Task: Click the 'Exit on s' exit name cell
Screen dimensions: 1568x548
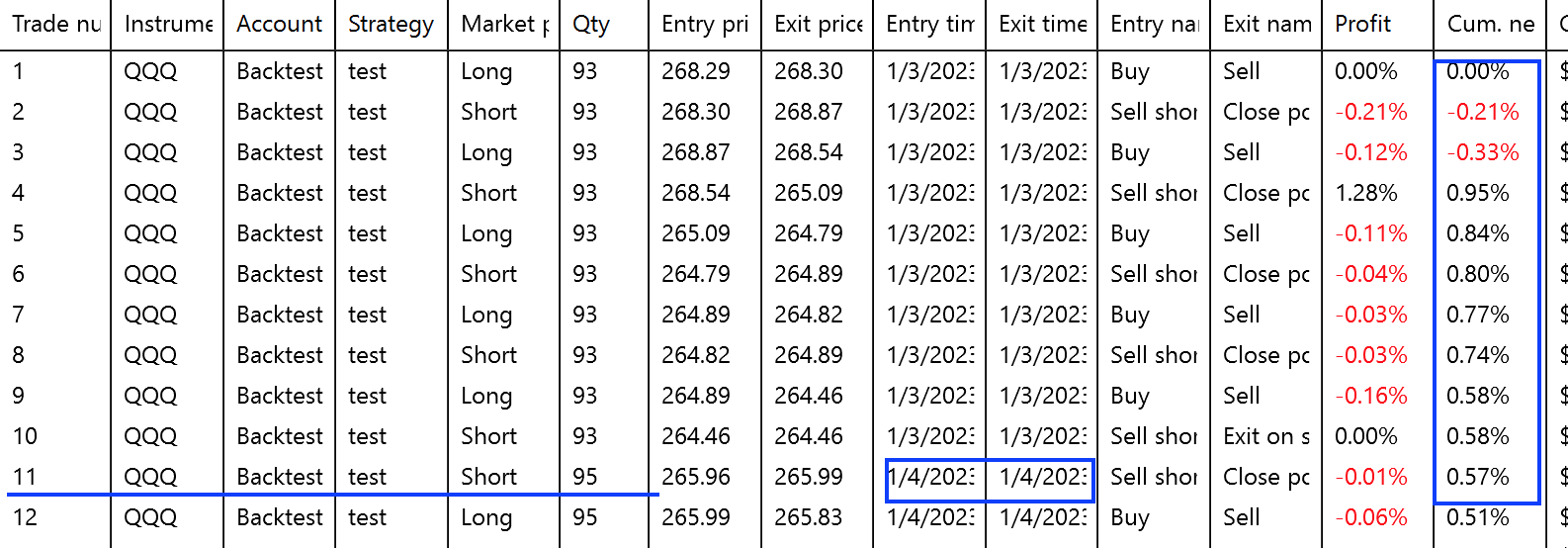Action: [x=1266, y=436]
